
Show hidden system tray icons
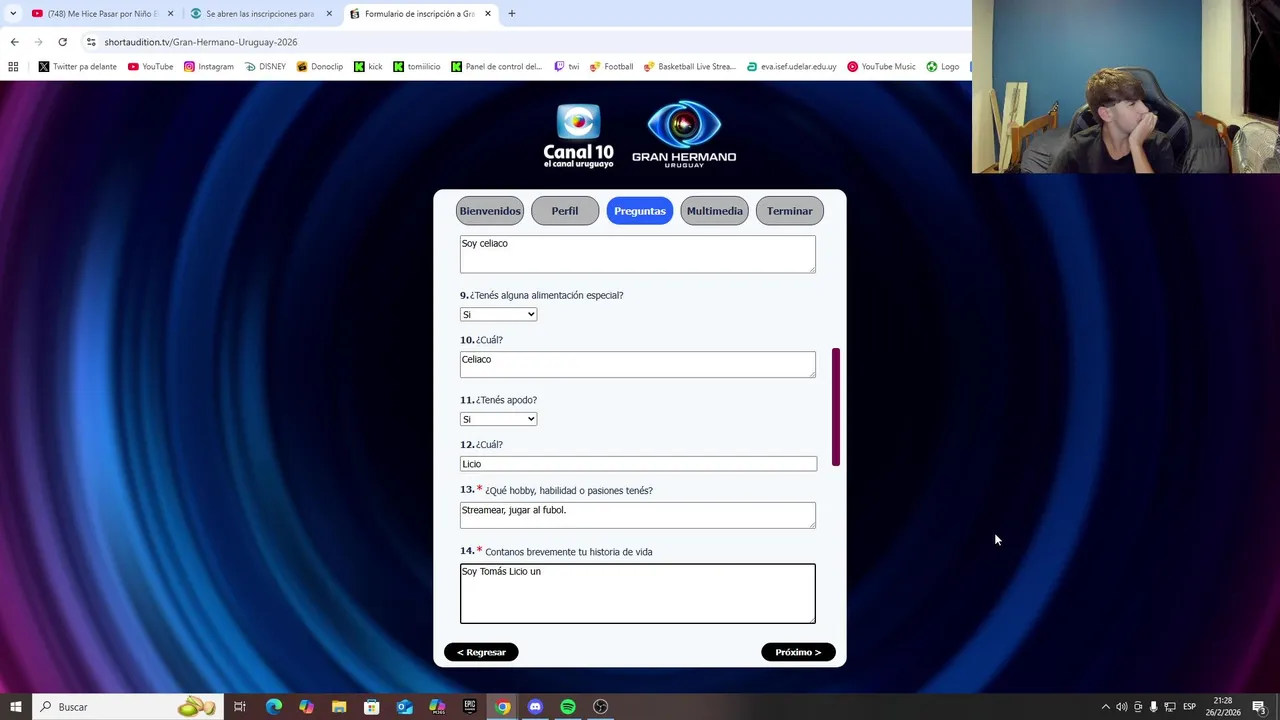pyautogui.click(x=1105, y=707)
